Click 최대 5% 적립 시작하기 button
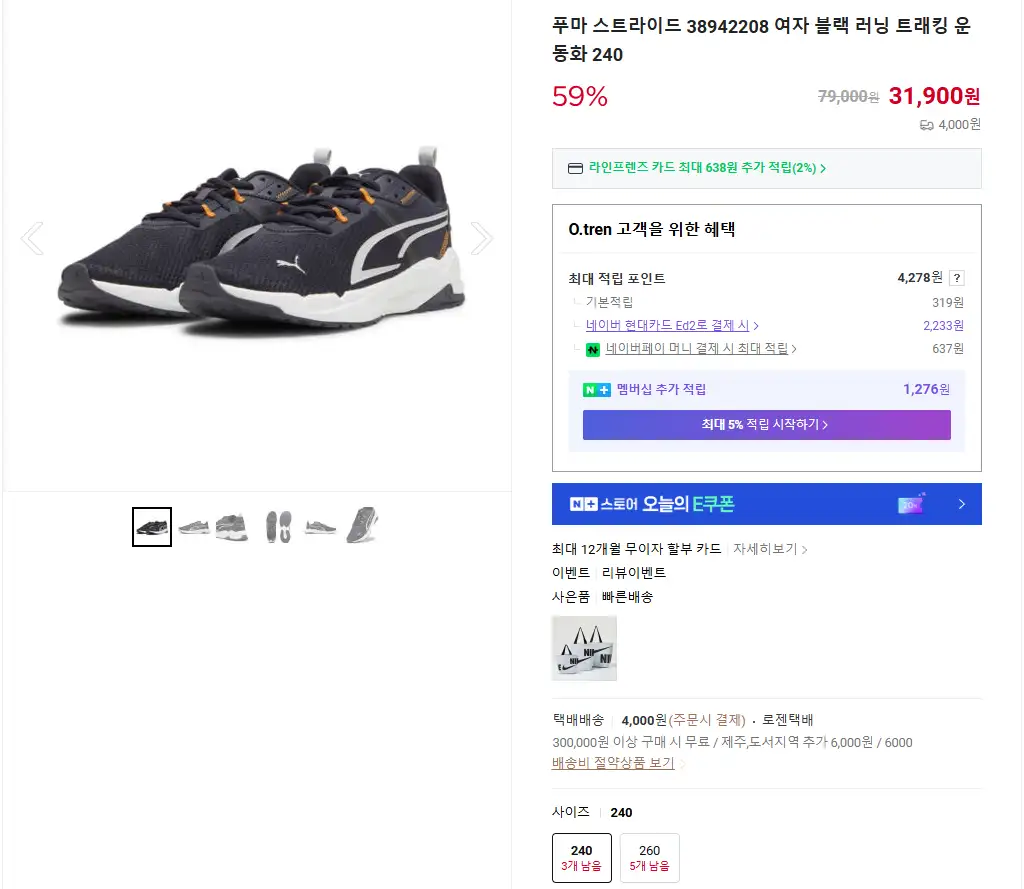This screenshot has width=1024, height=889. (766, 425)
